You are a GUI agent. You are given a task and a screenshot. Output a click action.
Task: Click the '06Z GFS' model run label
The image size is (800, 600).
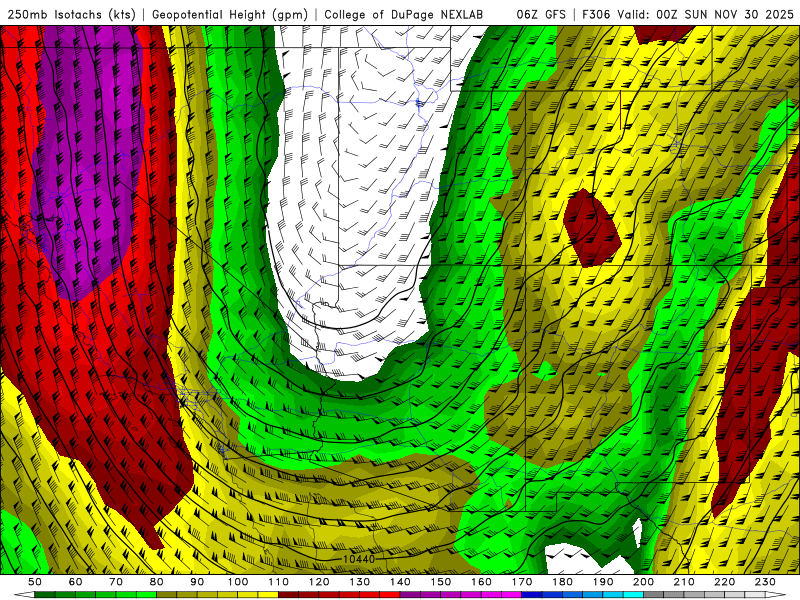click(541, 15)
